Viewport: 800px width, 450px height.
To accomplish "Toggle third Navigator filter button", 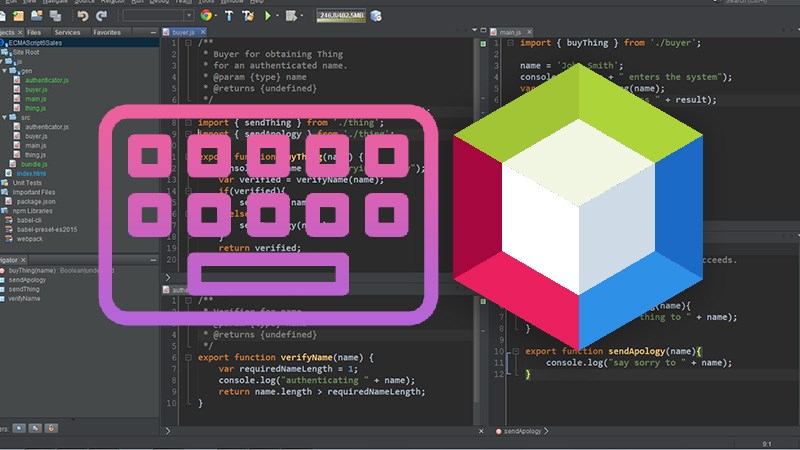I will (x=51, y=428).
